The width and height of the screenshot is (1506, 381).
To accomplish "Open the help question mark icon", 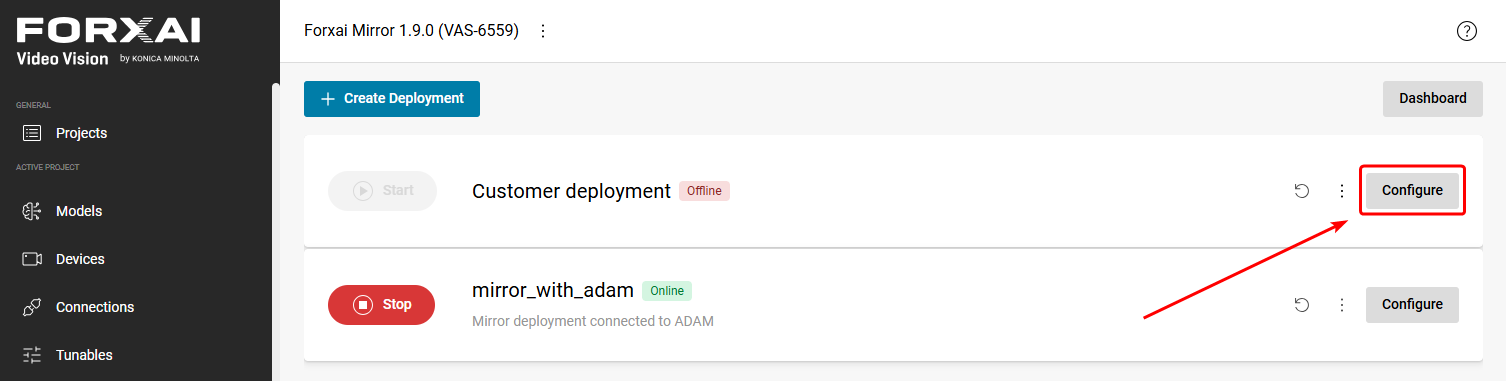I will (x=1467, y=31).
